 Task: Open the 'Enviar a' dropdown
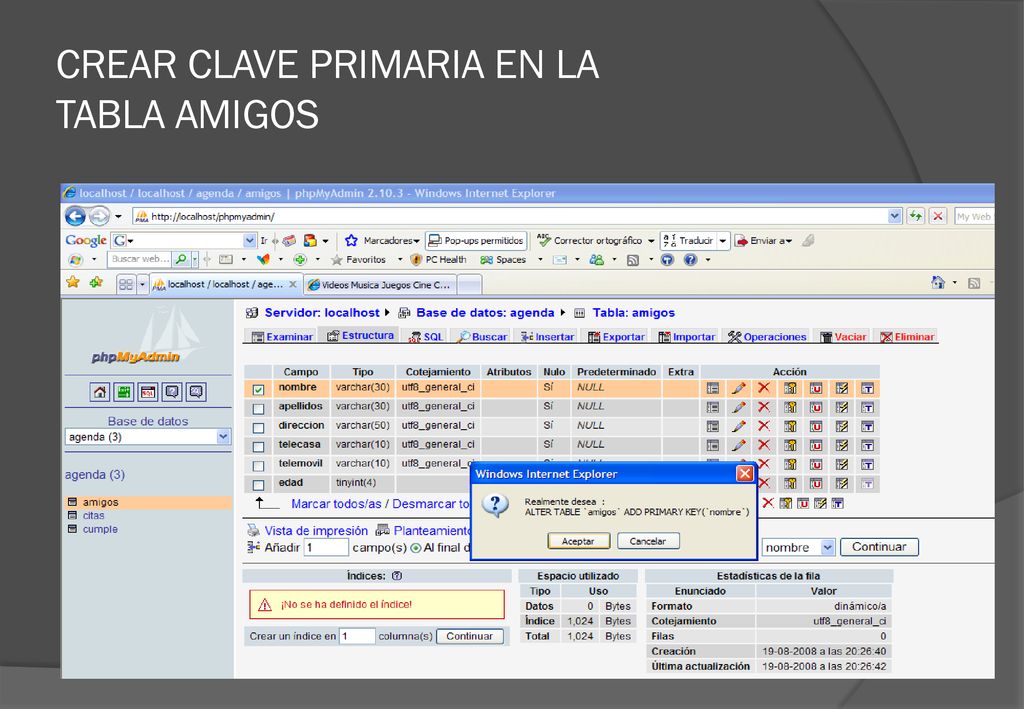point(789,241)
